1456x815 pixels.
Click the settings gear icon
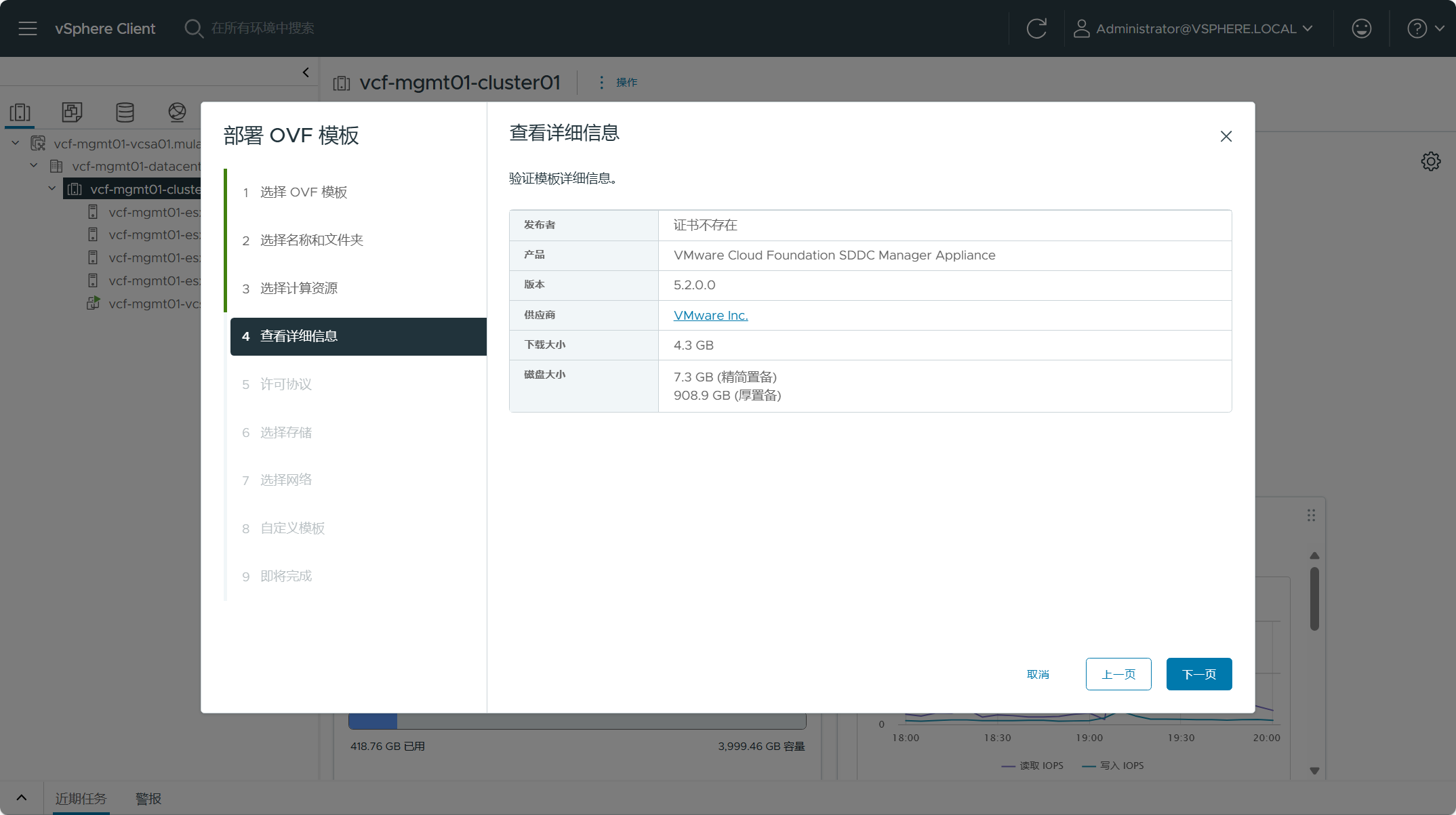1430,161
